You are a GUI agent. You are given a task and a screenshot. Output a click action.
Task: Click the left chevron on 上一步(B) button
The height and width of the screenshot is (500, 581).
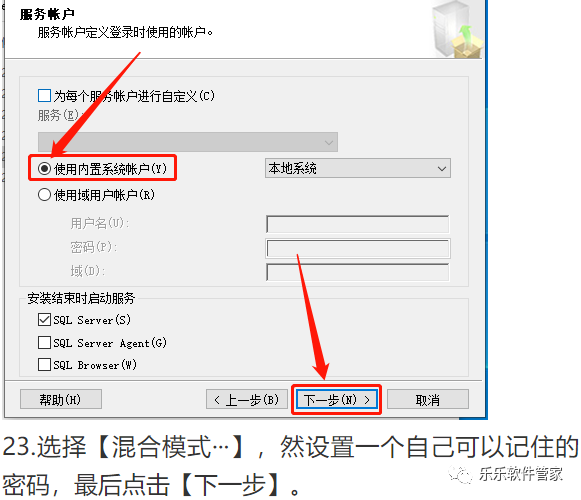coord(217,400)
